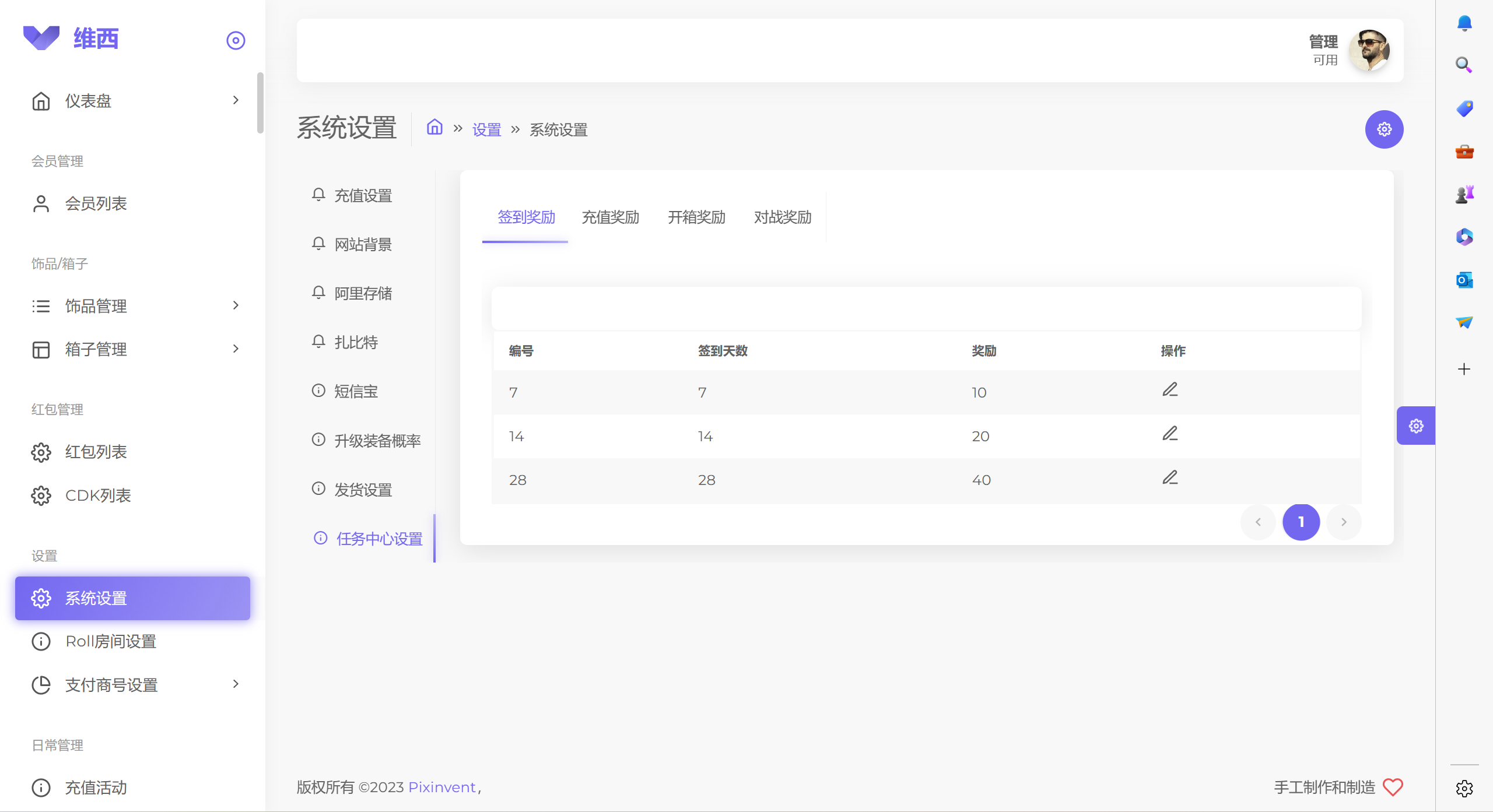
Task: Click the plus icon in browser sidebar
Action: tap(1464, 369)
